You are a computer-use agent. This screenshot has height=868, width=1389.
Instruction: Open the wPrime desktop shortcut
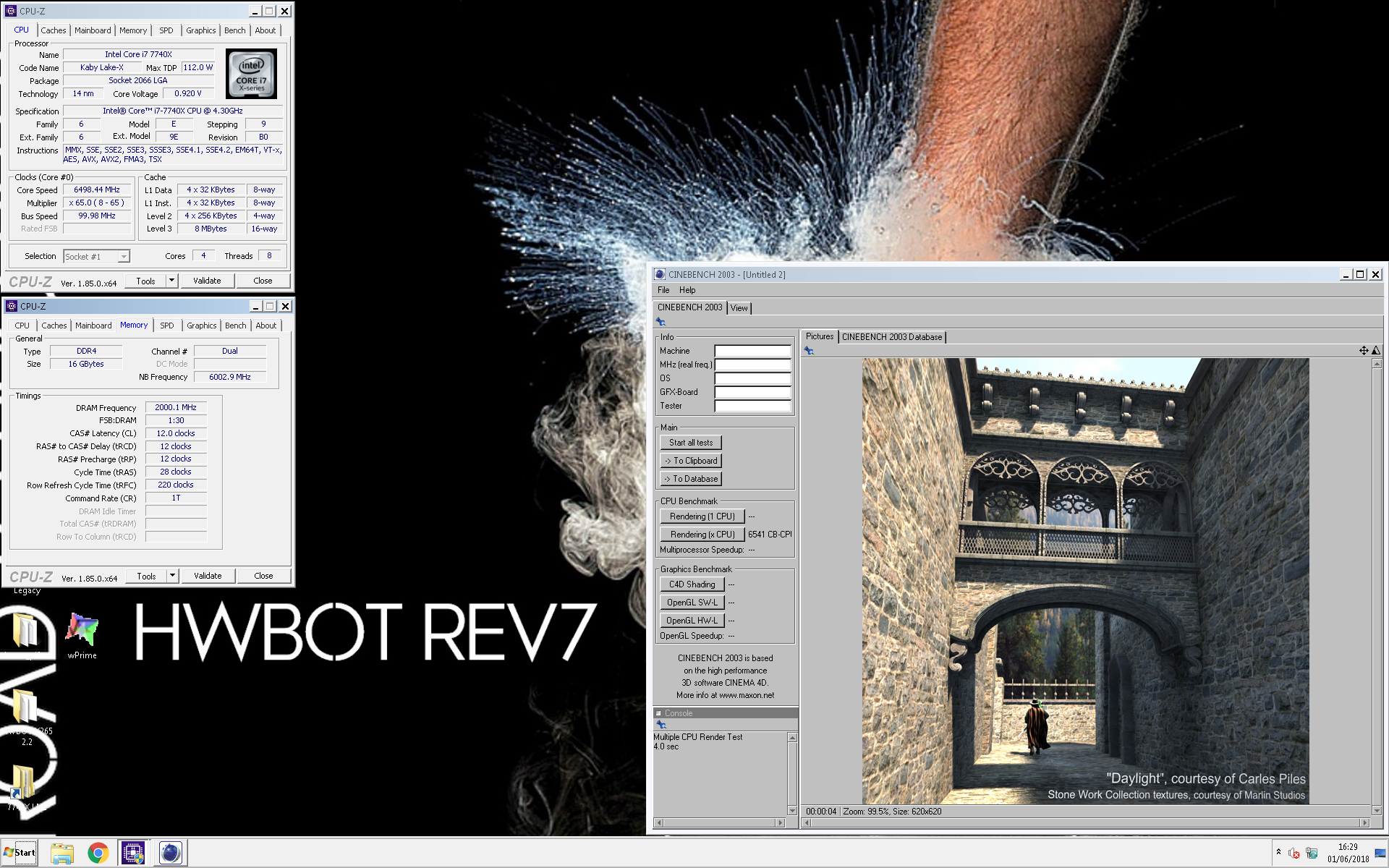click(x=82, y=635)
